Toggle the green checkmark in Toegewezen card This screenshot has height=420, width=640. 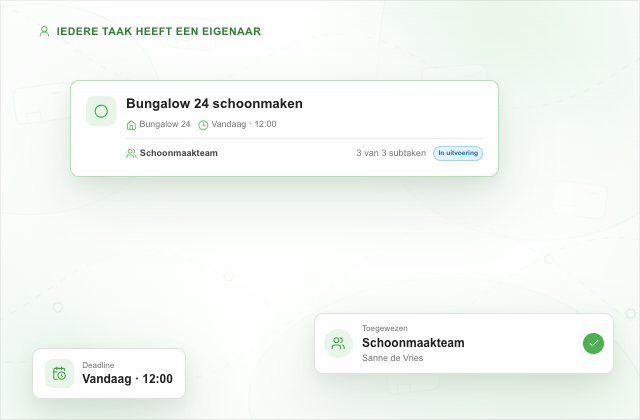[x=593, y=343]
